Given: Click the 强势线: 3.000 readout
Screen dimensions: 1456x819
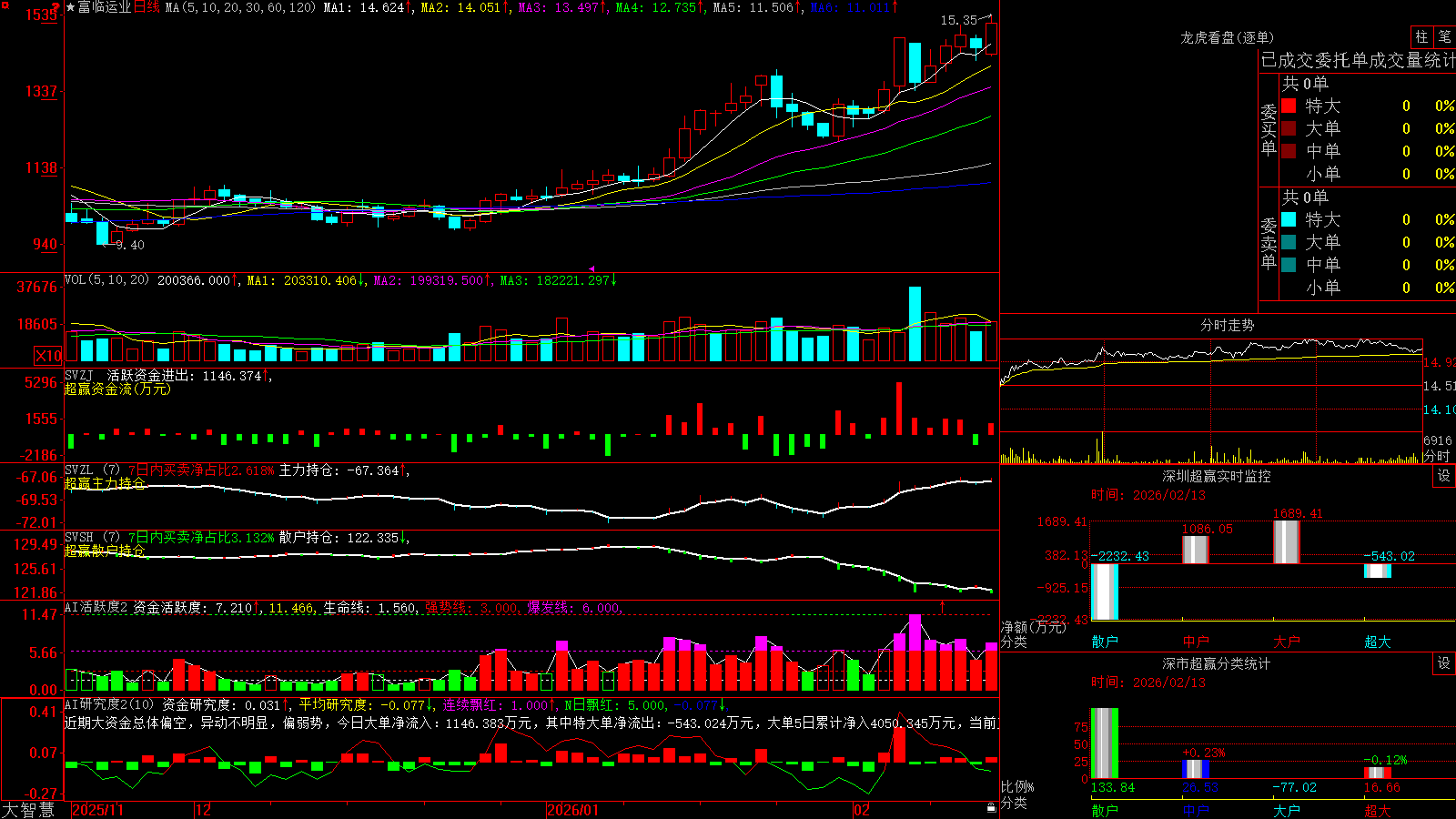Looking at the screenshot, I should pyautogui.click(x=472, y=608).
